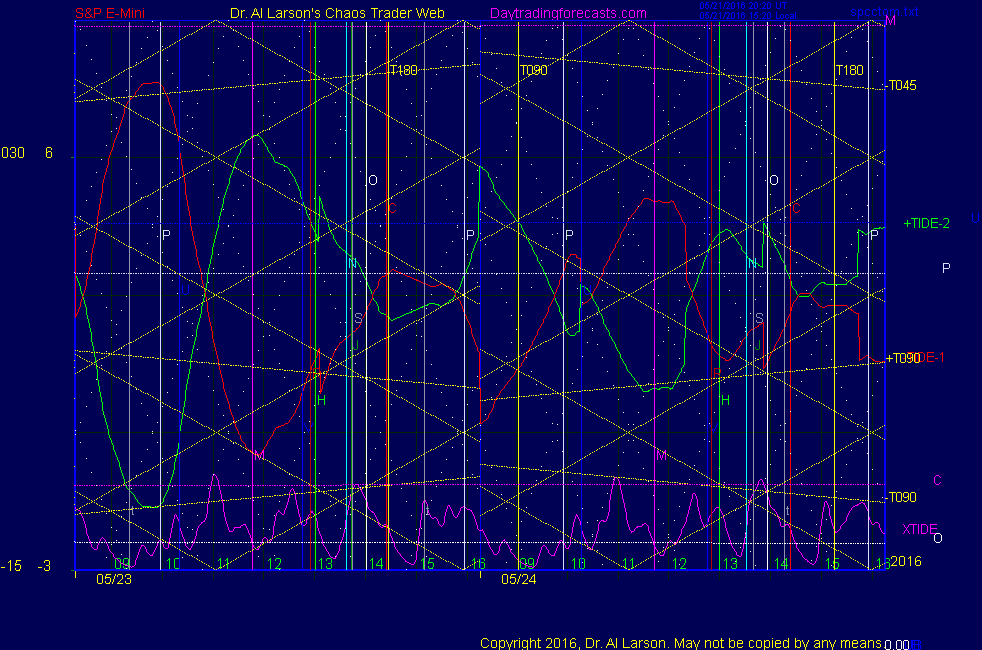Click the white P marker outside right edge
Screen dimensions: 982x650
(946, 268)
